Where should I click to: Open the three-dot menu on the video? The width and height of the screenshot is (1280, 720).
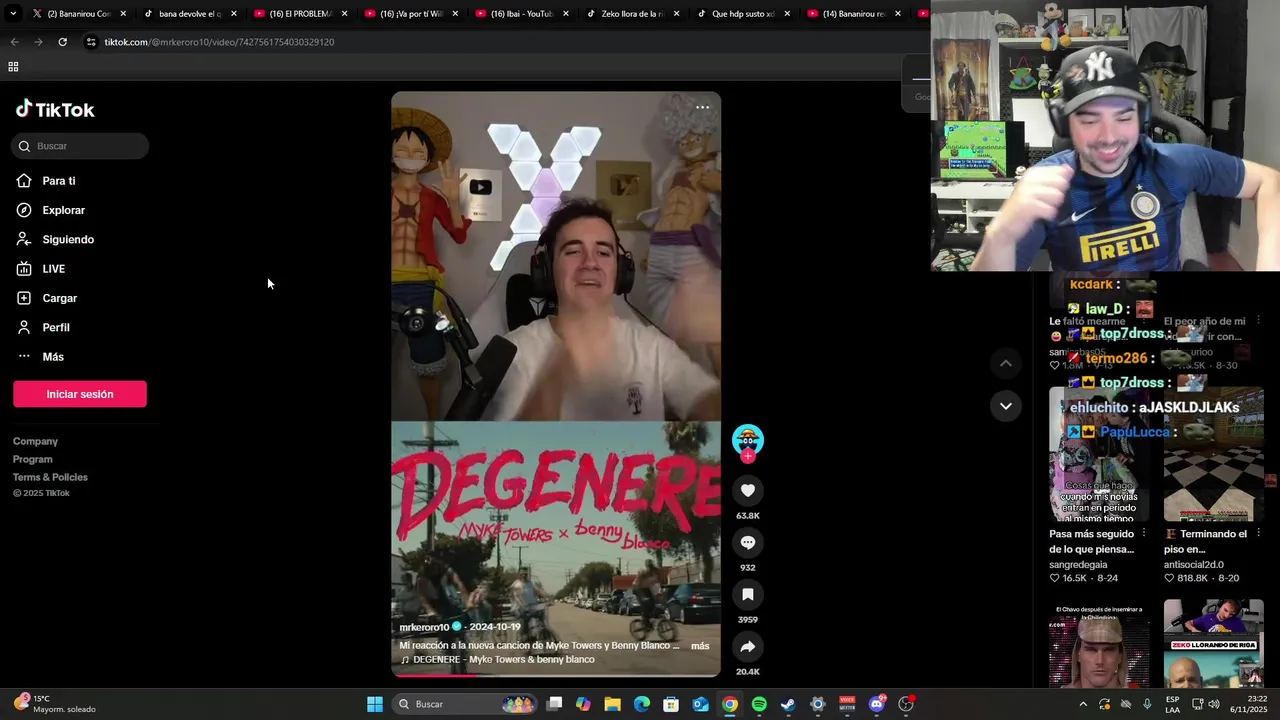[702, 107]
